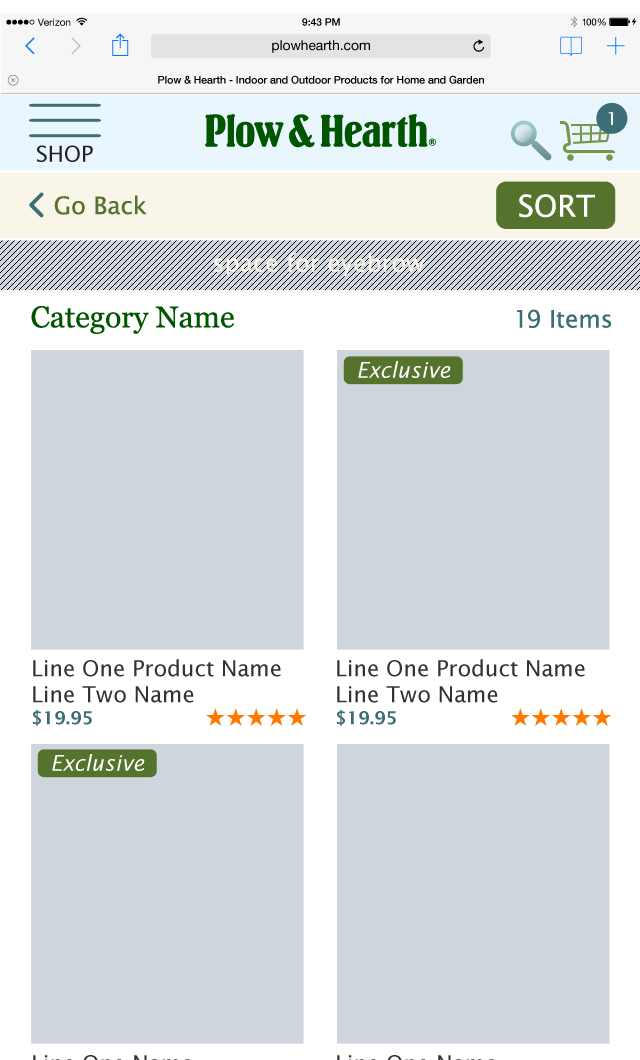
Task: Open Safari bookmarks book icon
Action: click(x=571, y=46)
